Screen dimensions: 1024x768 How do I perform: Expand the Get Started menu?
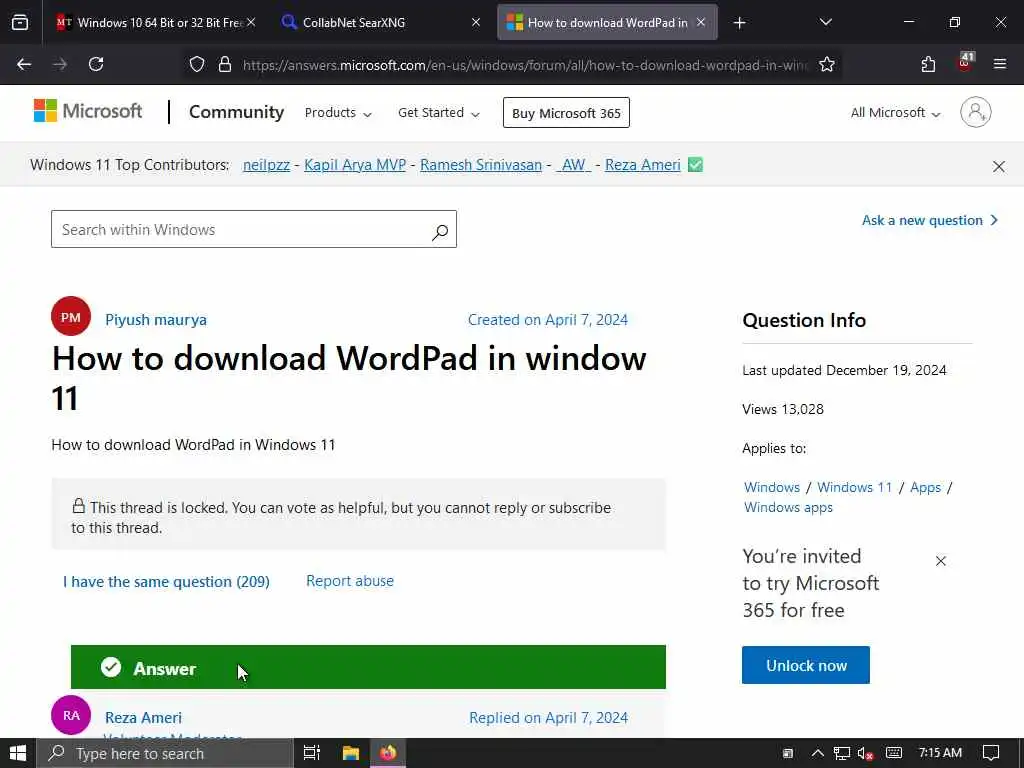pyautogui.click(x=439, y=113)
